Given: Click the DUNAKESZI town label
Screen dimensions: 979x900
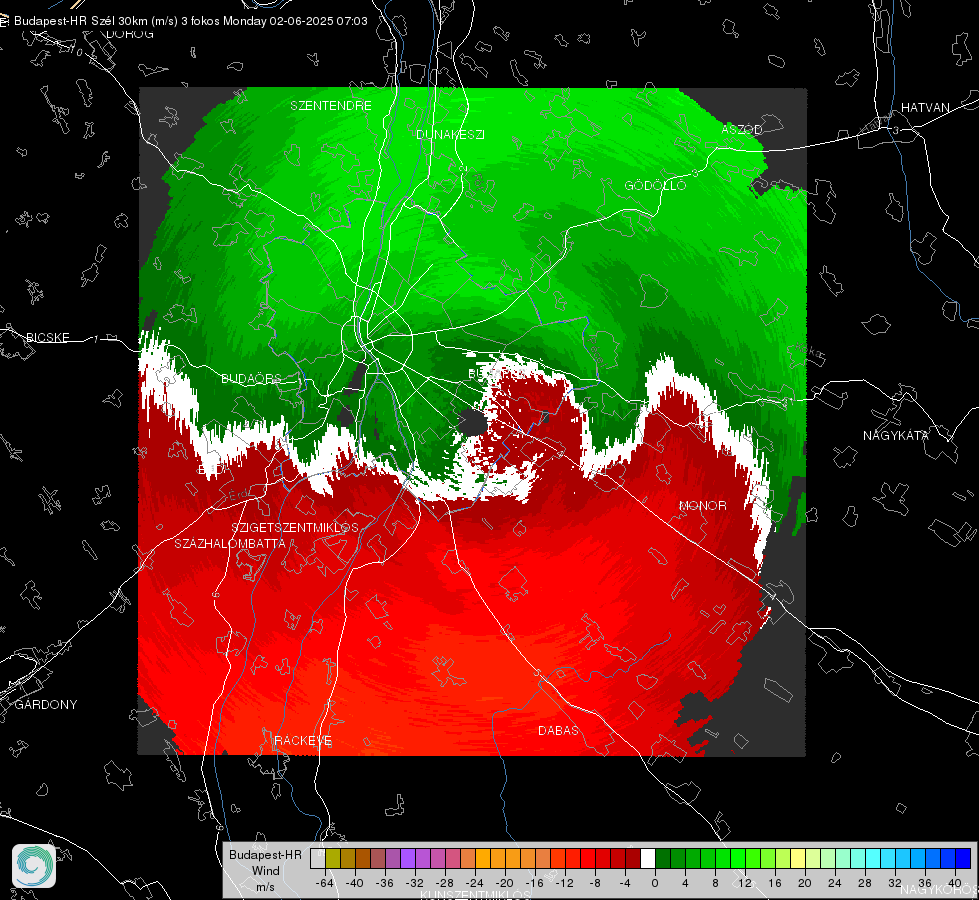Looking at the screenshot, I should pyautogui.click(x=450, y=134).
